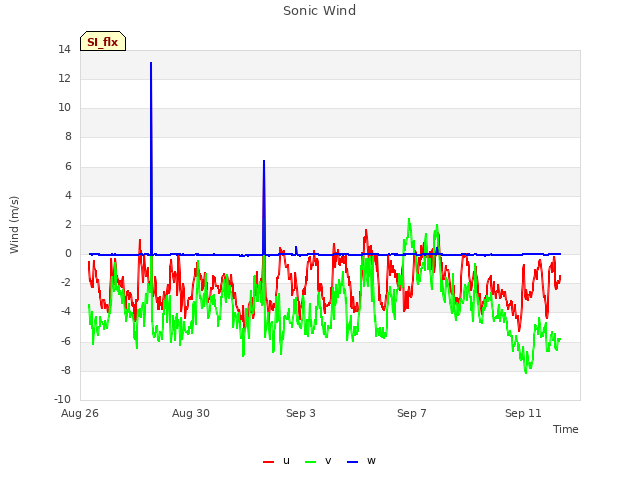Toggle the w series legend entry
The image size is (640, 480).
(361, 461)
